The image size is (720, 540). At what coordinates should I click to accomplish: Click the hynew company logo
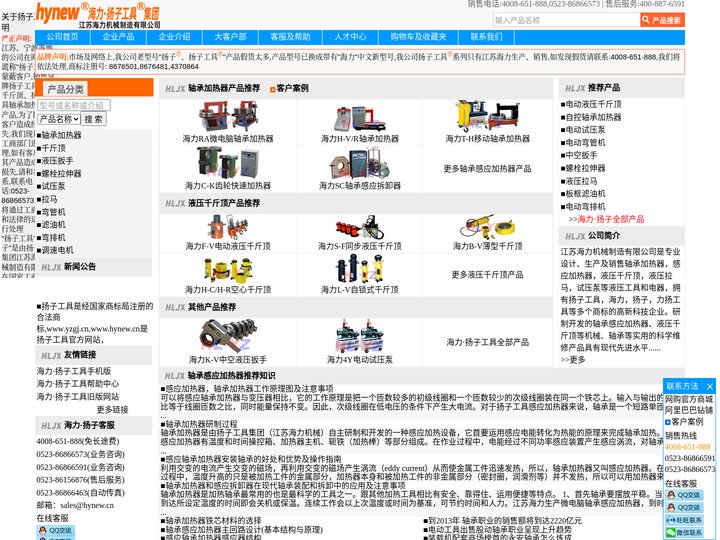pos(98,16)
